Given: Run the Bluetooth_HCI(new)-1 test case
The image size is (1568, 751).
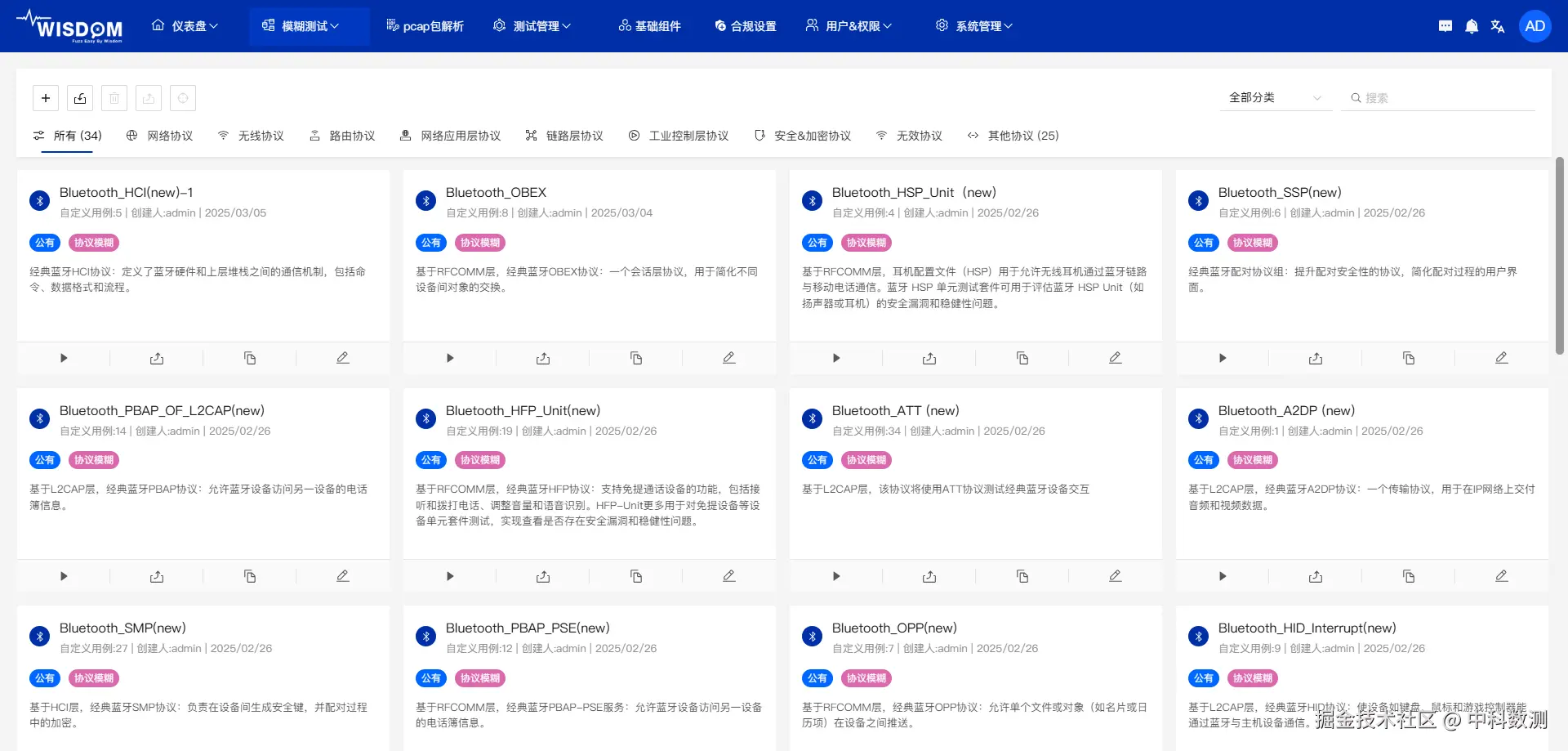Looking at the screenshot, I should point(64,358).
